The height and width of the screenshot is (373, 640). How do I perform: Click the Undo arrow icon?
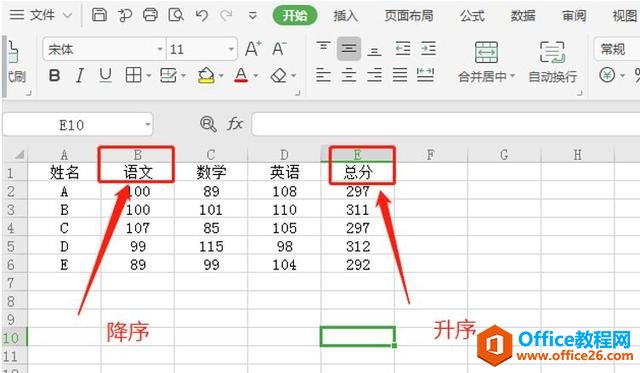tap(202, 16)
